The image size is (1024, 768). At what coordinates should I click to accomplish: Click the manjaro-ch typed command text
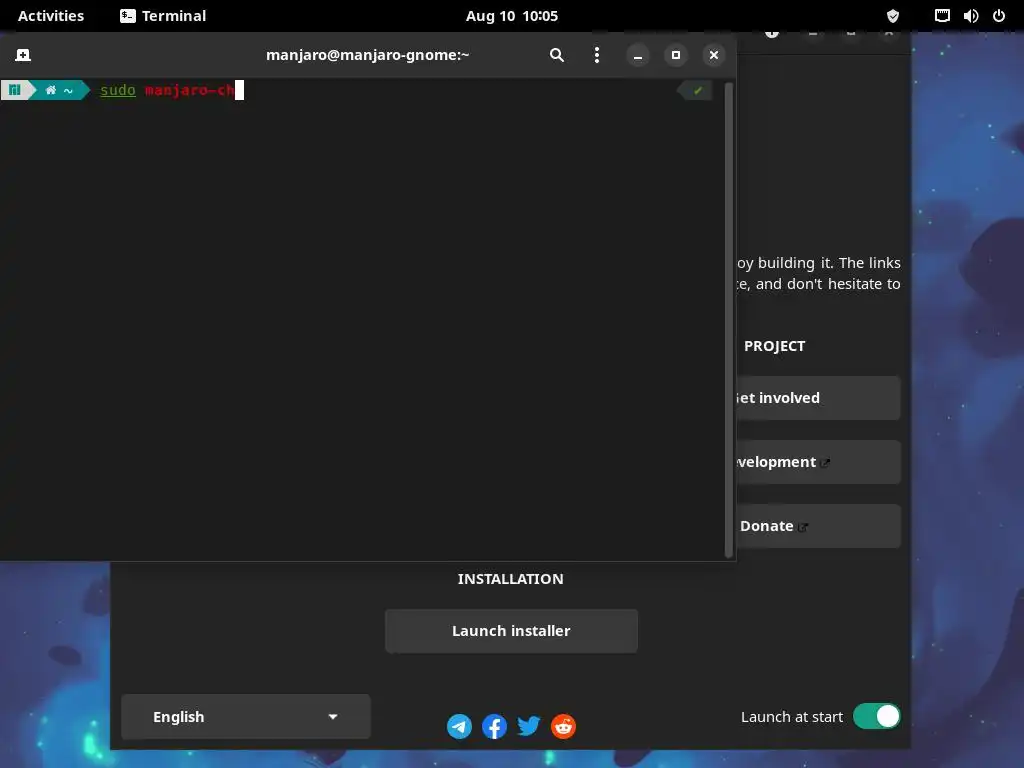pyautogui.click(x=189, y=90)
